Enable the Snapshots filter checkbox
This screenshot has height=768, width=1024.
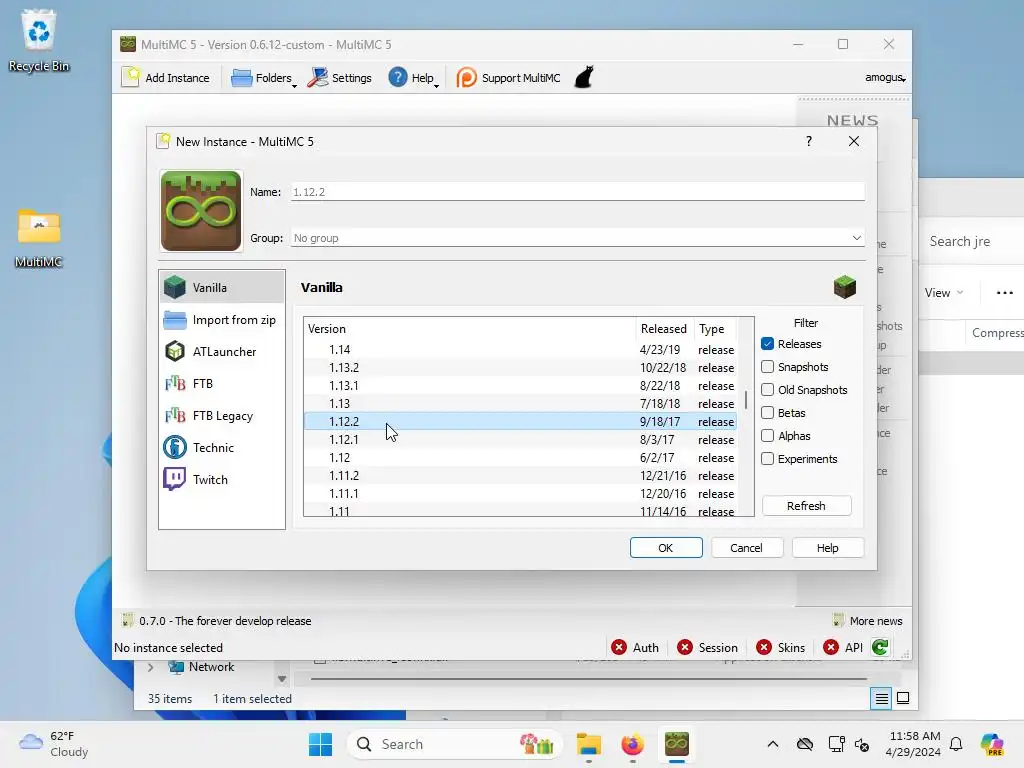click(767, 366)
